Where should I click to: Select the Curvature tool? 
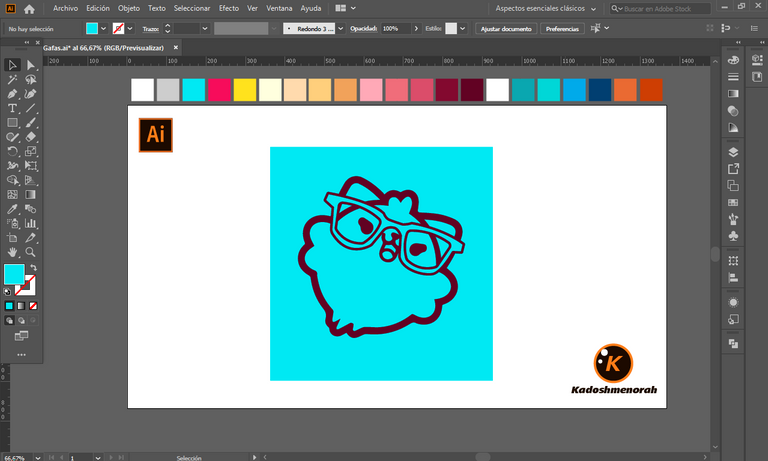coord(30,94)
